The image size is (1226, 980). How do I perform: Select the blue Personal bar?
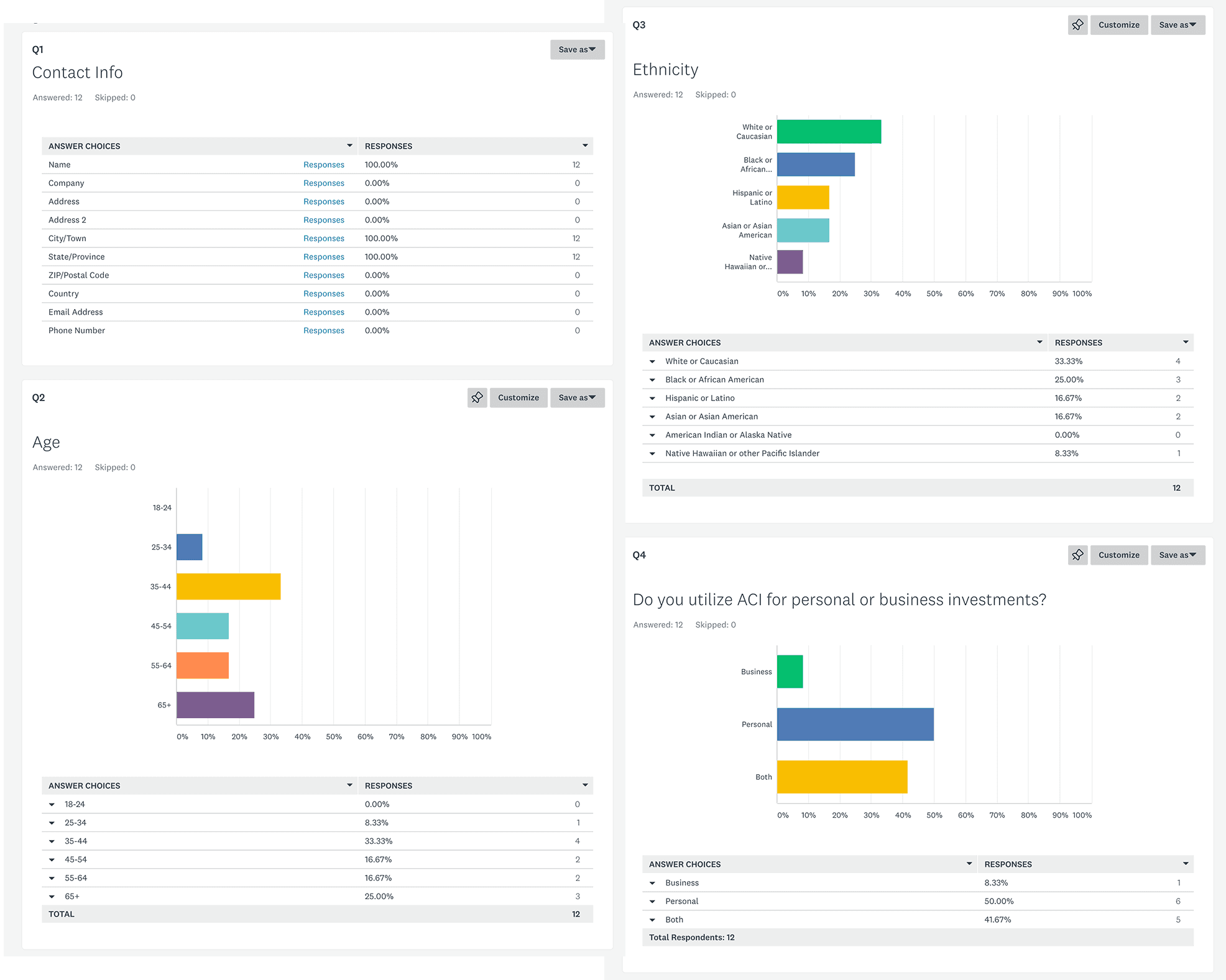855,724
